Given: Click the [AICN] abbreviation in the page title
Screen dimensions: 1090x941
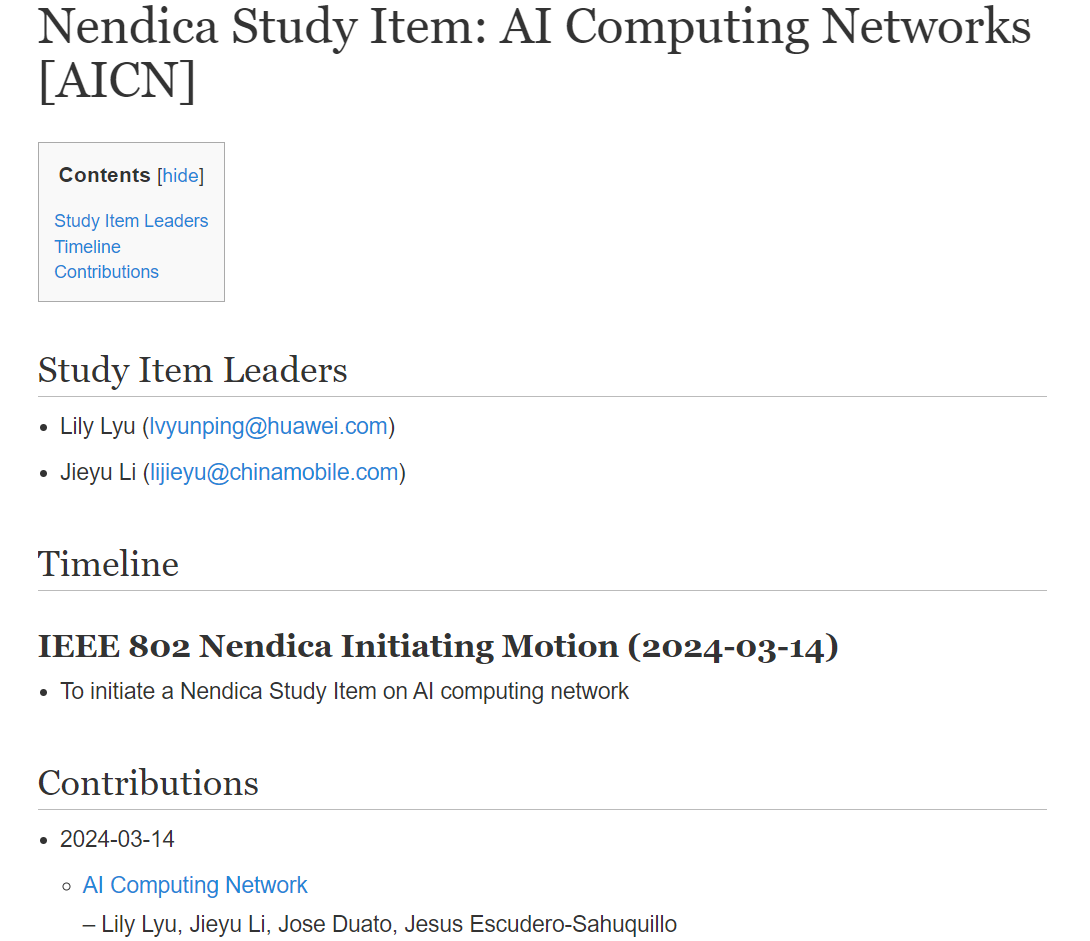Looking at the screenshot, I should click(x=117, y=81).
